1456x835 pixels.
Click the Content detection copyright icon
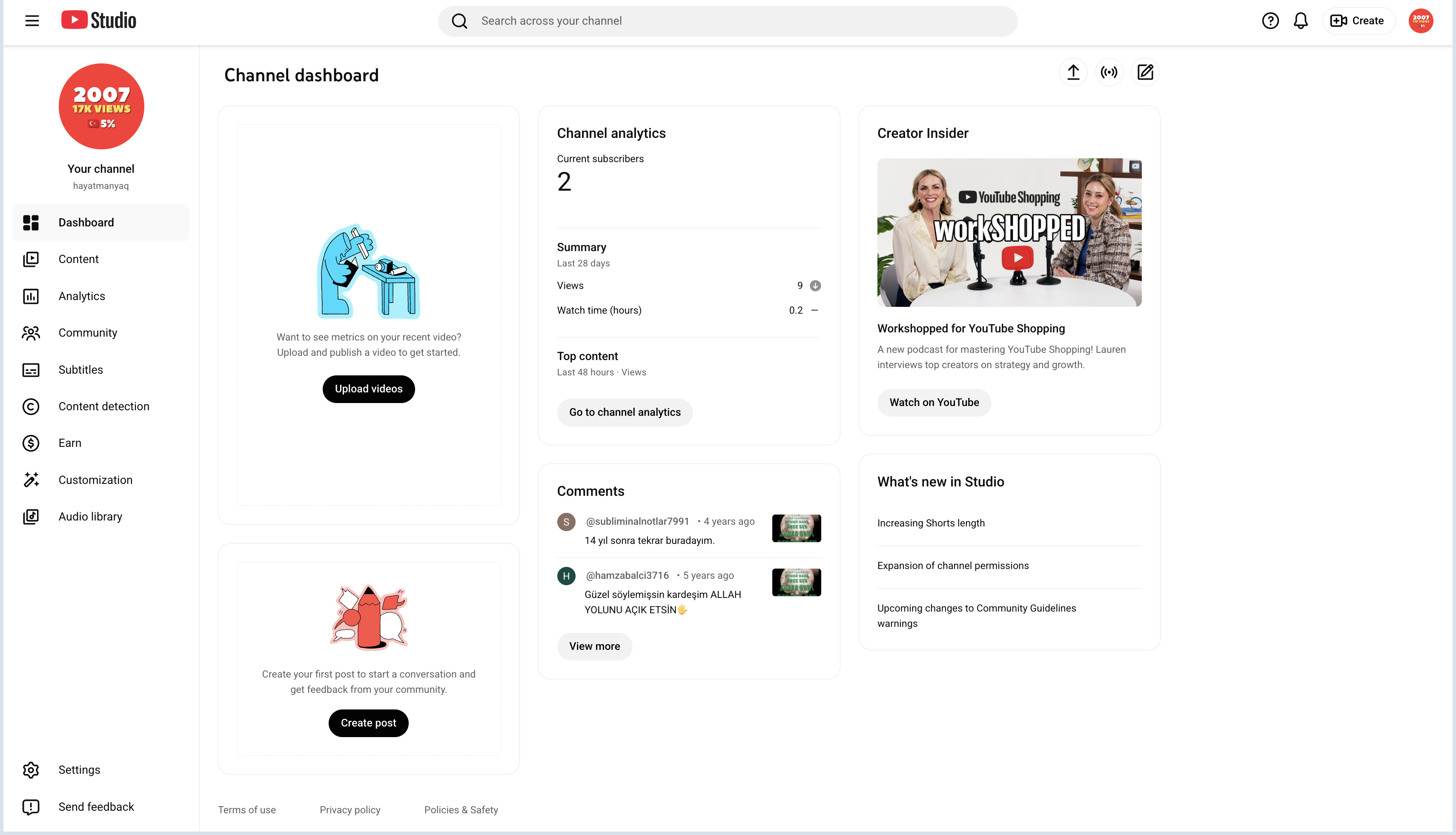[31, 406]
